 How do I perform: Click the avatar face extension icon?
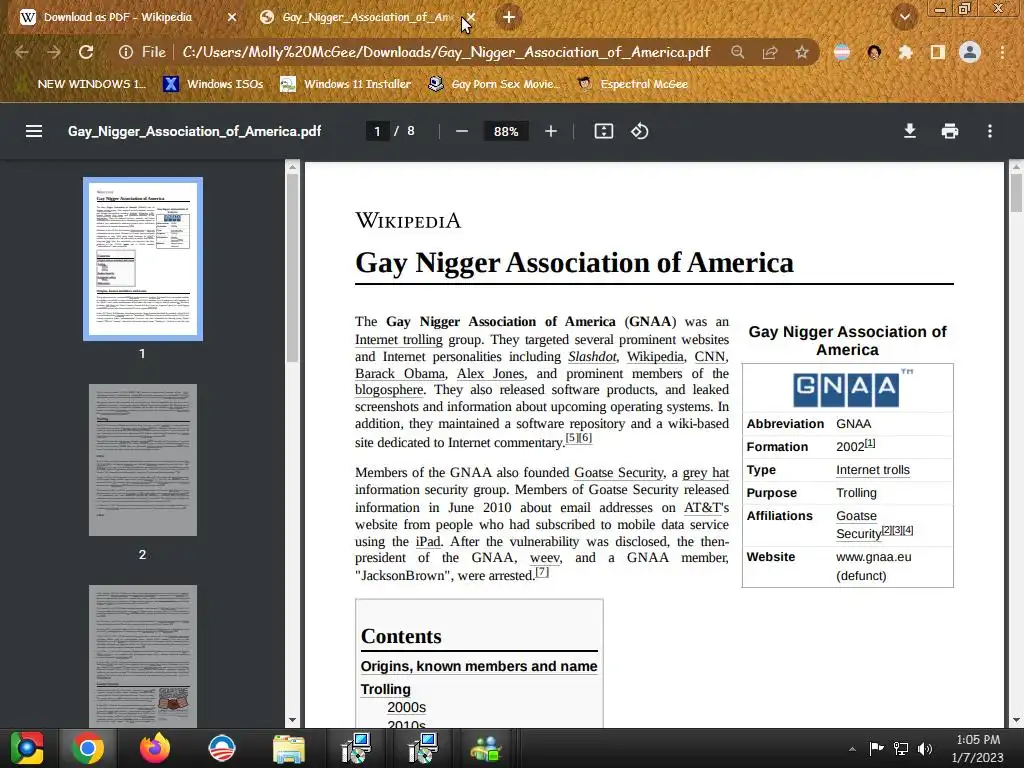click(874, 52)
